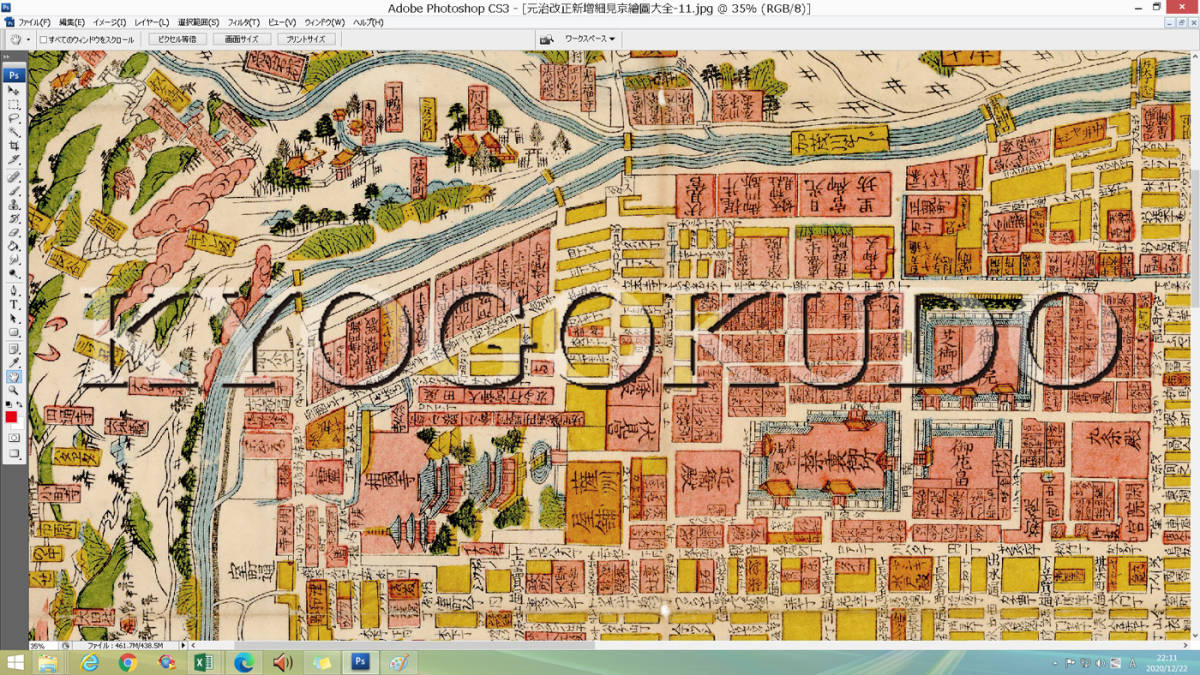Image resolution: width=1200 pixels, height=675 pixels.
Task: Select the Brush tool
Action: pyautogui.click(x=14, y=190)
